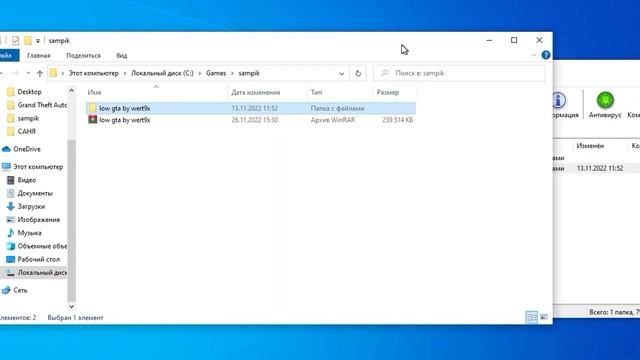Open Explorer help question mark icon
This screenshot has width=640, height=360.
[x=546, y=55]
